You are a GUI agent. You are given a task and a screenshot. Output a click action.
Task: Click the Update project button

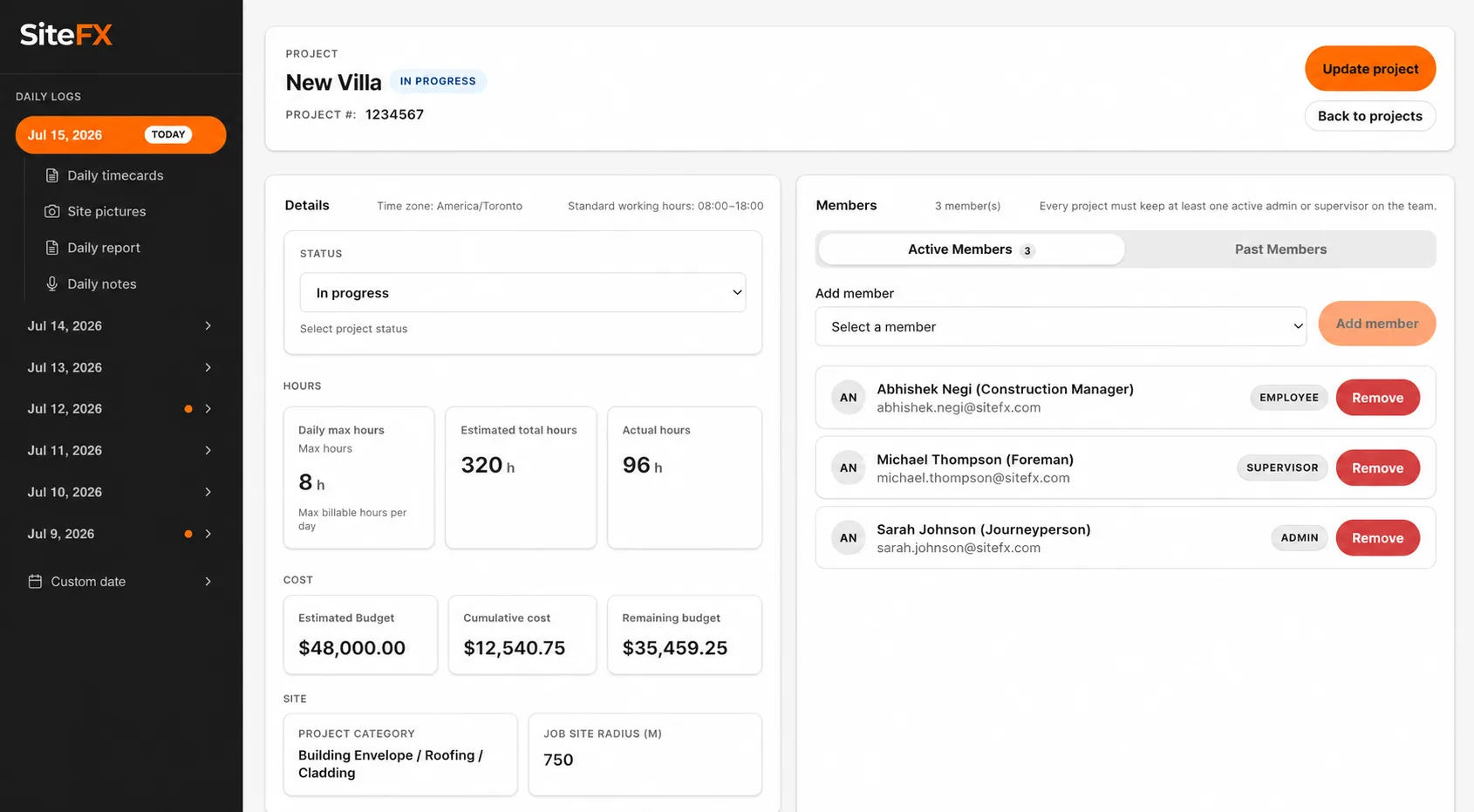click(1370, 69)
